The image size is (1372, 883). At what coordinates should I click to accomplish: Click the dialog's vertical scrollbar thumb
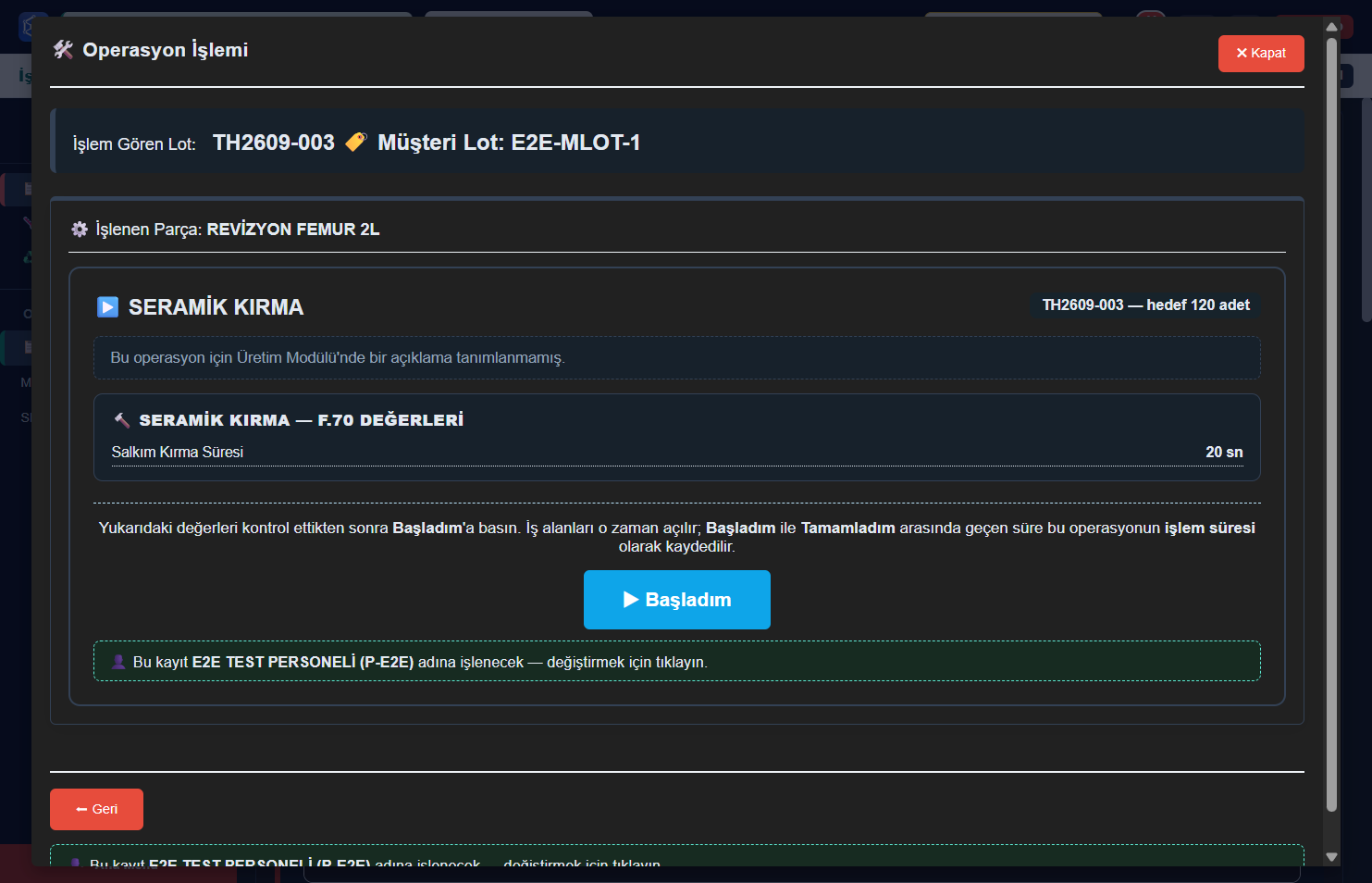pyautogui.click(x=1332, y=424)
